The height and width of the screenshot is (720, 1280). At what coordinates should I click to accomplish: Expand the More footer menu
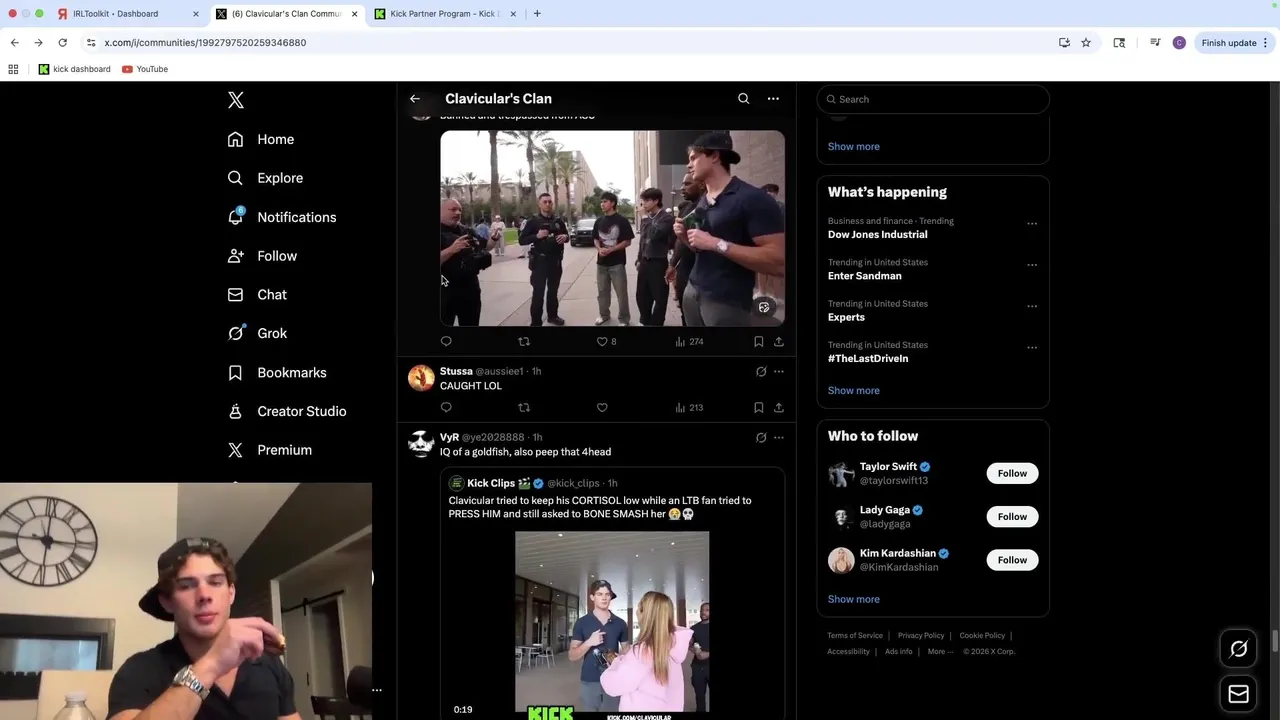coord(940,651)
